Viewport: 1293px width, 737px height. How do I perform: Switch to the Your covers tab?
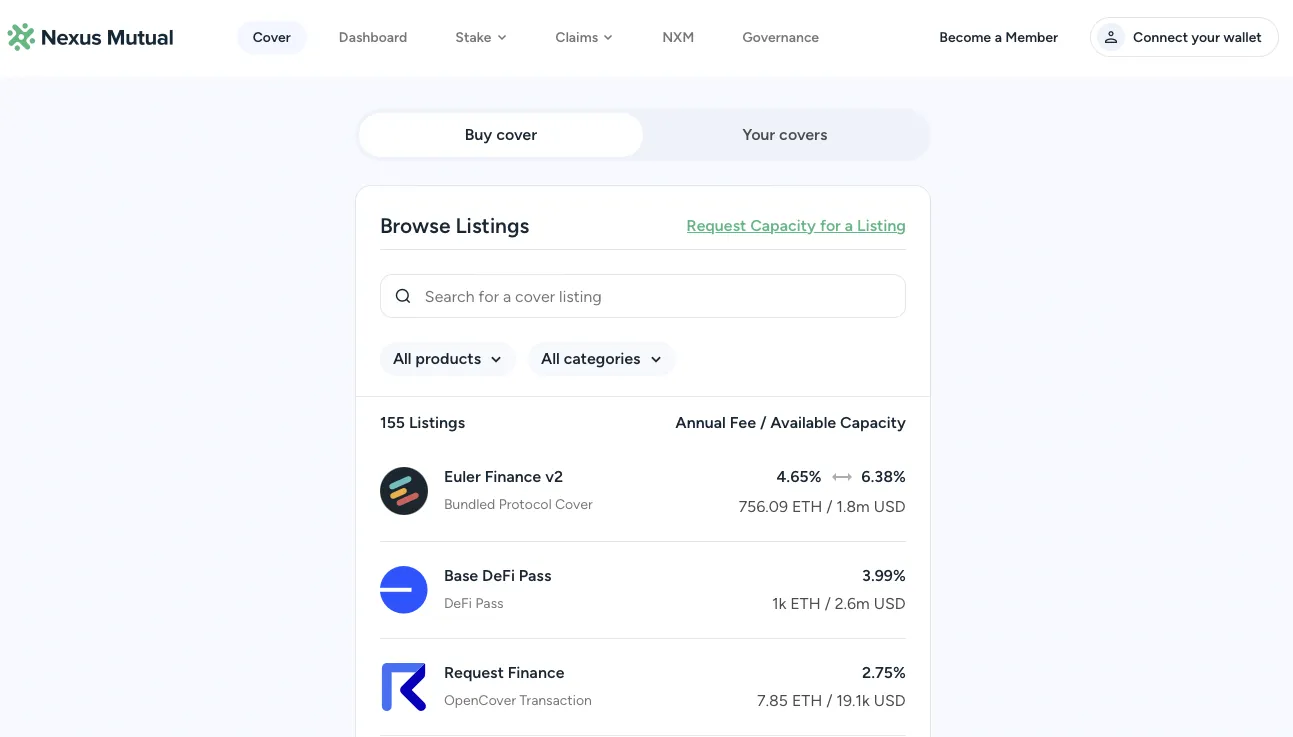coord(785,135)
